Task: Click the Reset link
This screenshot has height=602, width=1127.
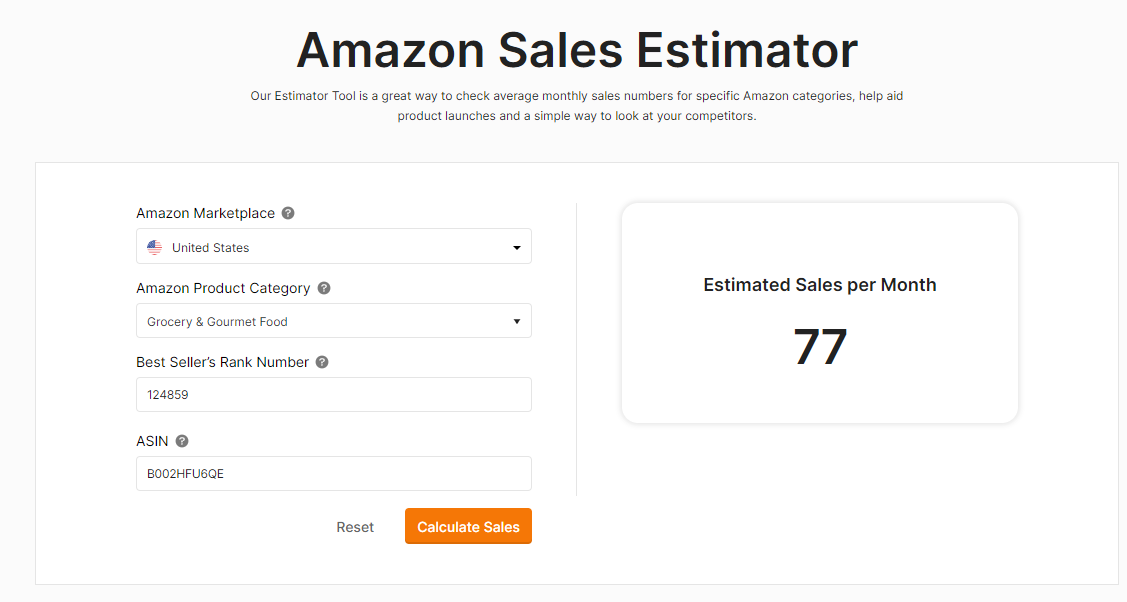Action: click(x=355, y=527)
